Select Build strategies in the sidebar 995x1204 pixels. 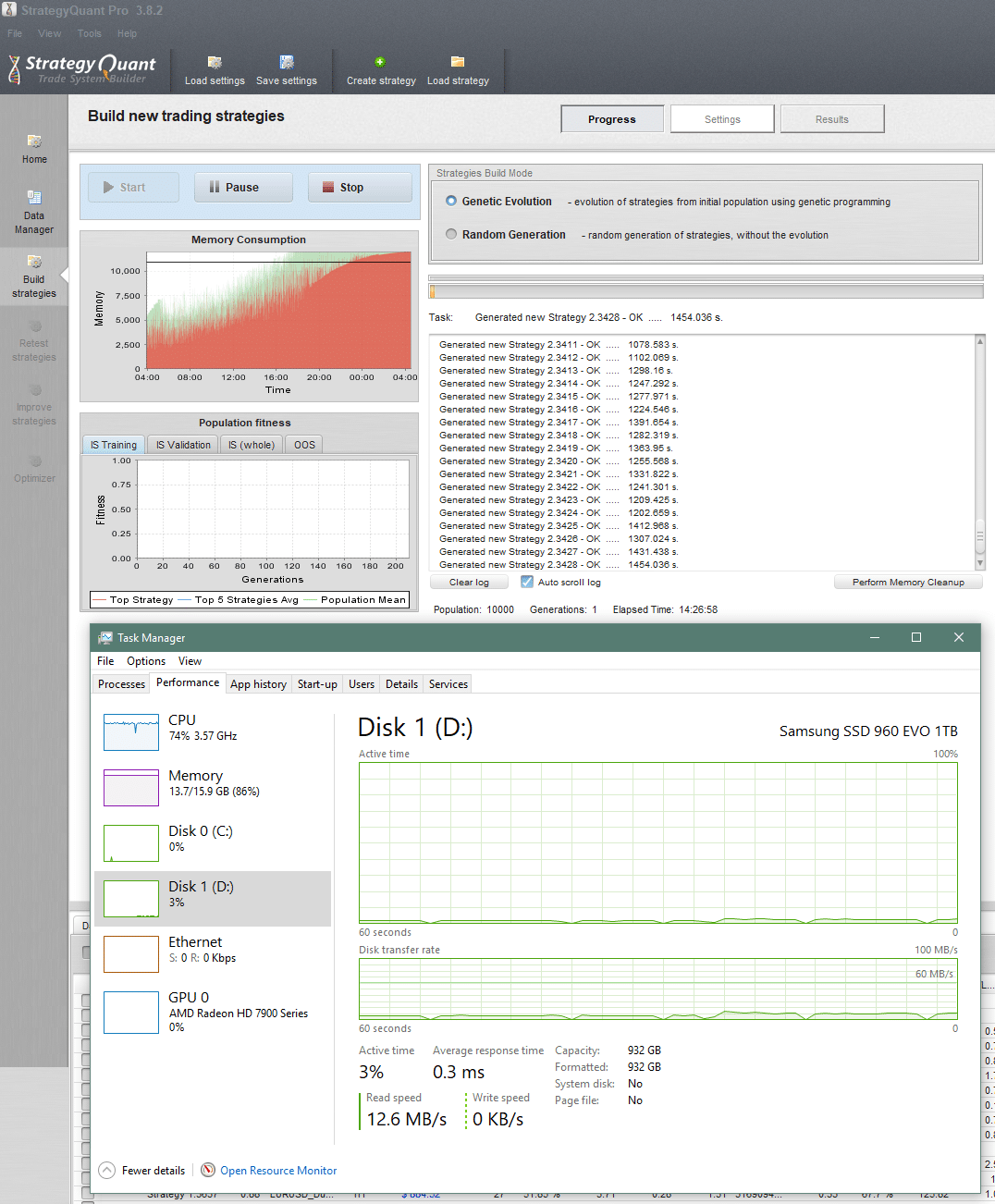click(x=34, y=276)
